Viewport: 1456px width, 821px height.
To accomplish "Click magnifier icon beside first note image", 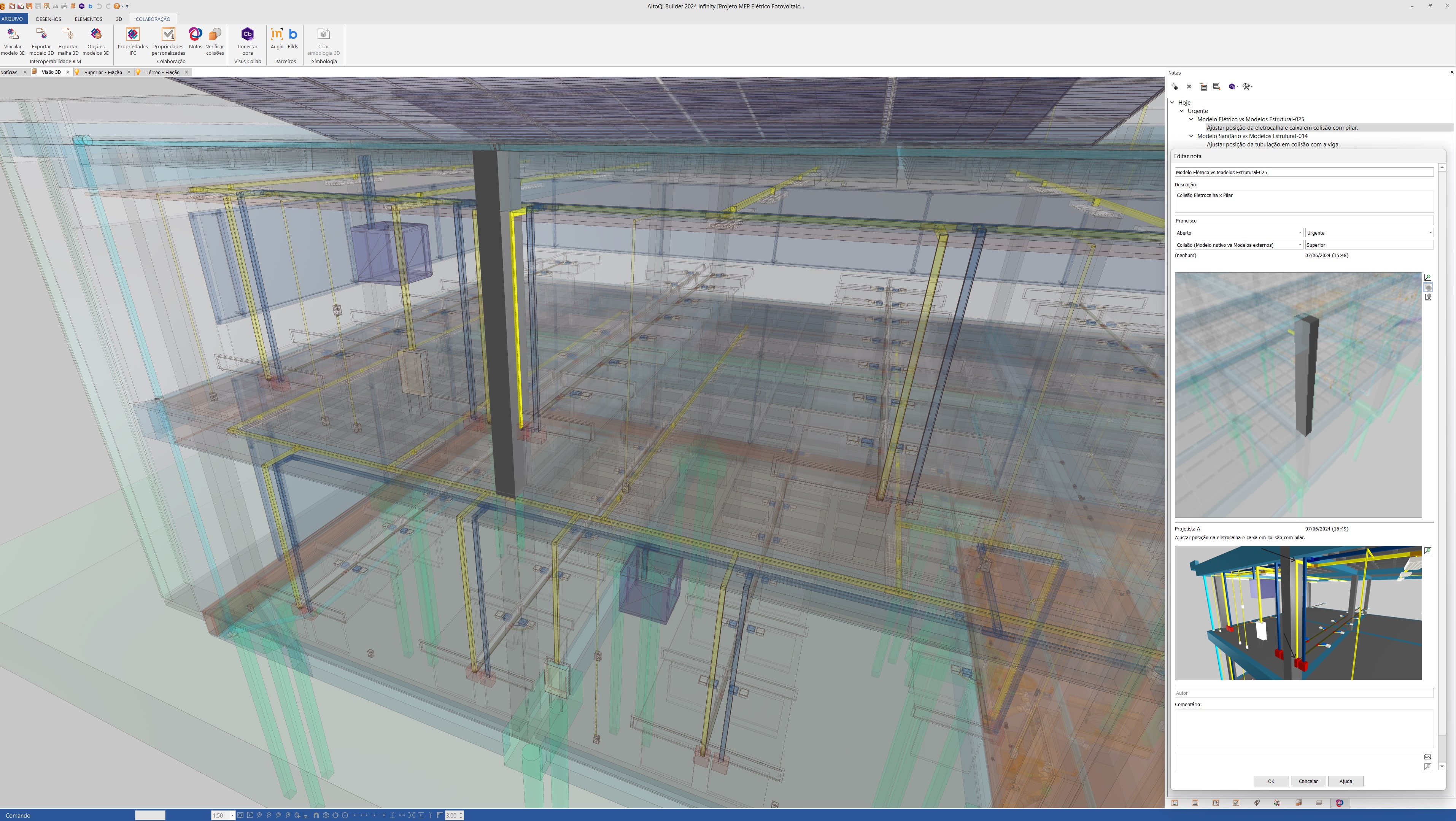I will pos(1428,278).
